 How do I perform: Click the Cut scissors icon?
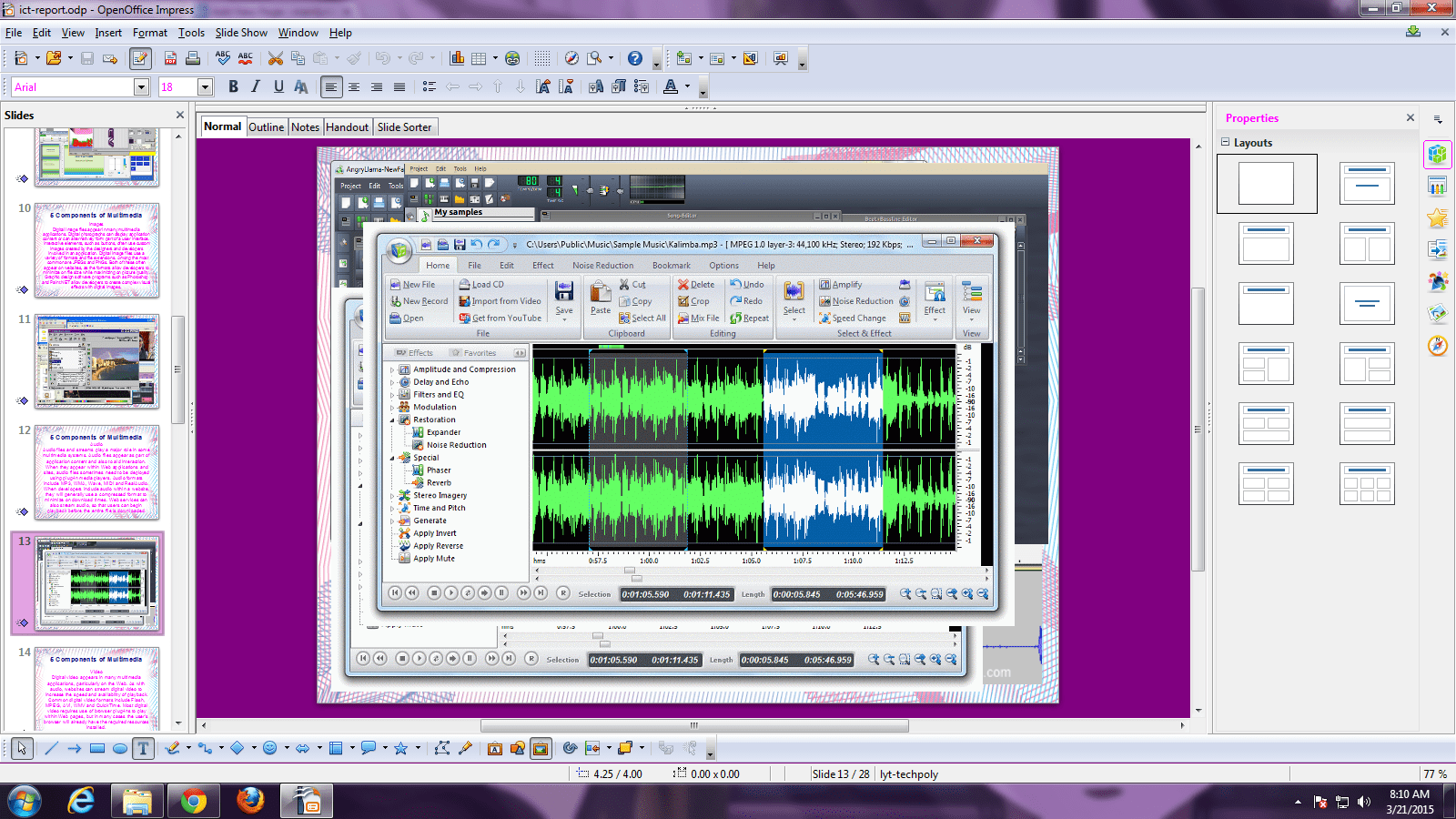coord(275,58)
